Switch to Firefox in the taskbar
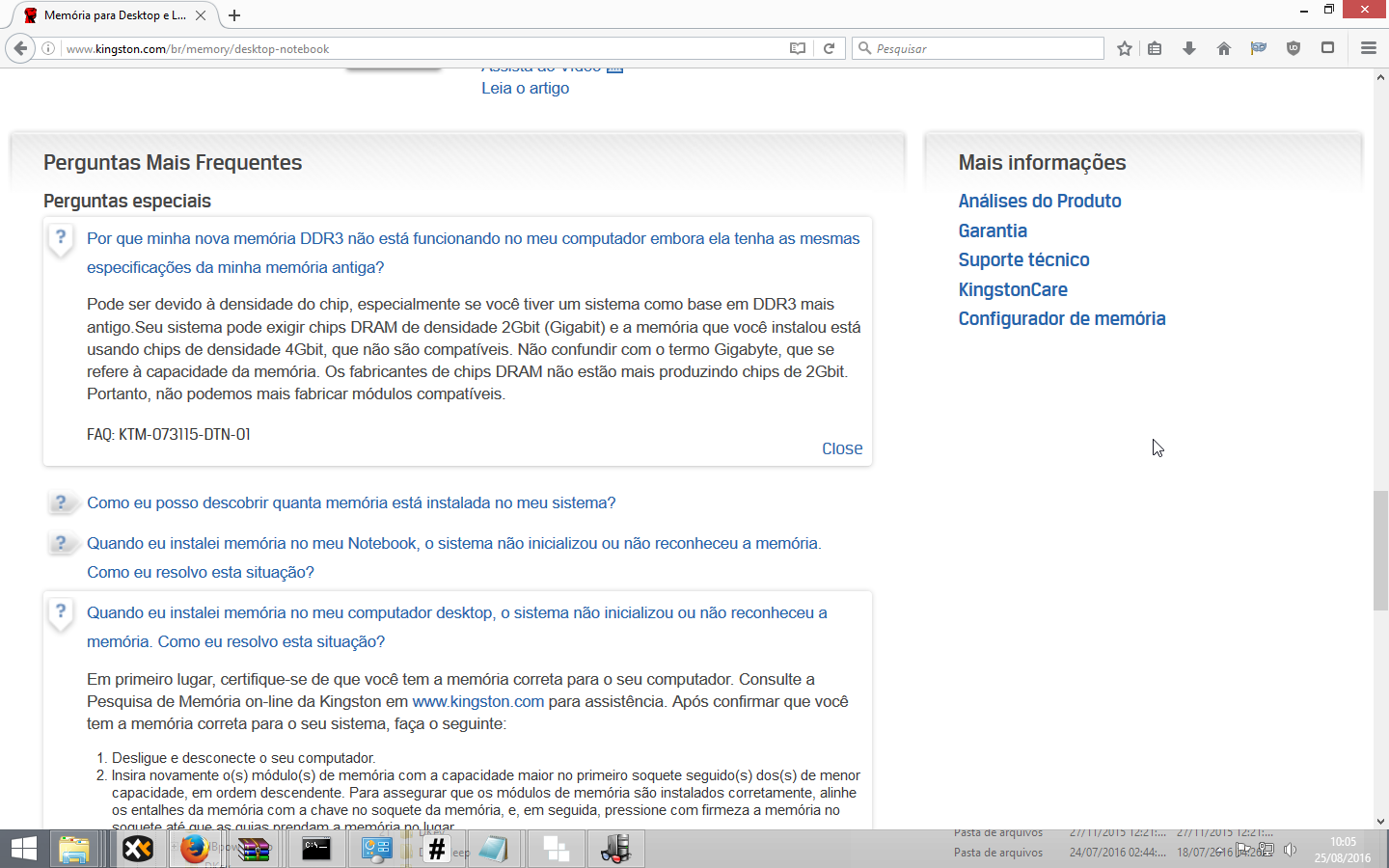 (195, 849)
